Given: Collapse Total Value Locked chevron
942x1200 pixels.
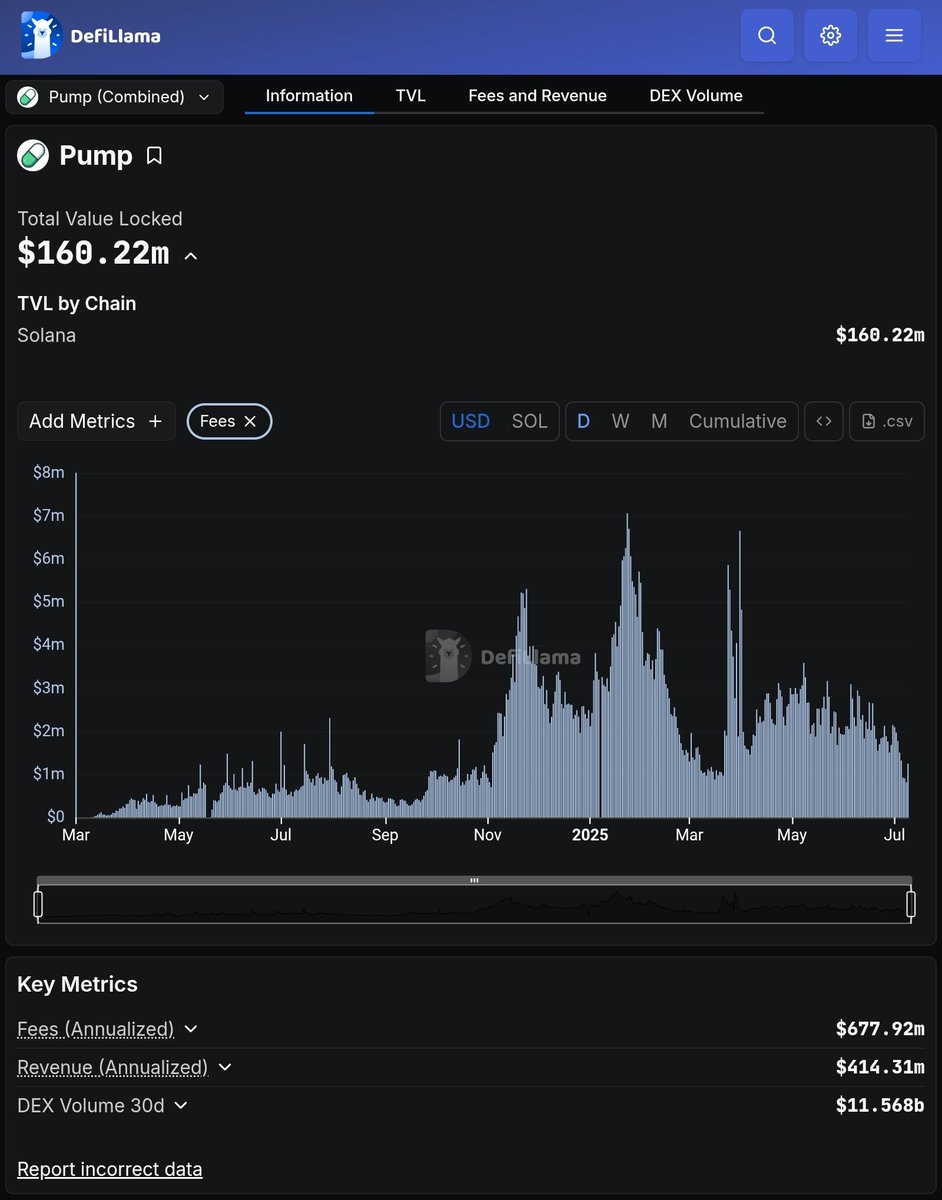Looking at the screenshot, I should [x=191, y=256].
